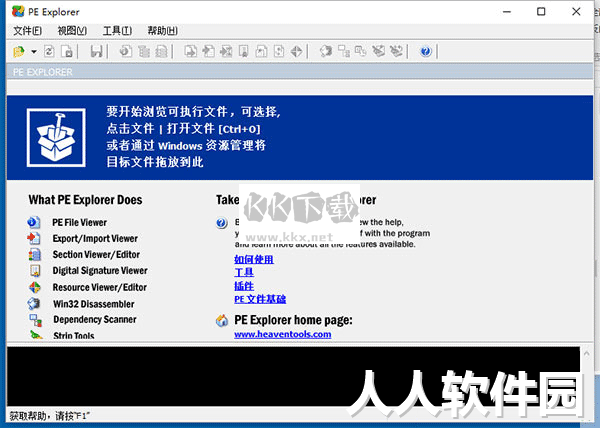Click the Save floppy disk icon
Screen dimensions: 600x428
coord(96,51)
